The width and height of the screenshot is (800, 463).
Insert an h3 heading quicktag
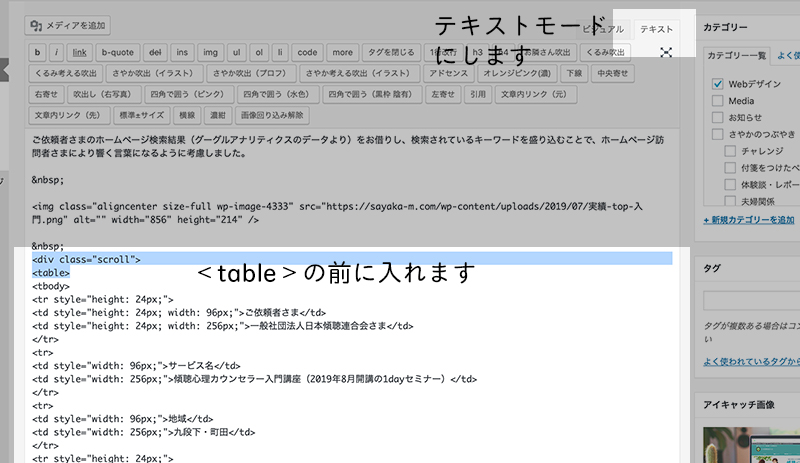[x=478, y=52]
